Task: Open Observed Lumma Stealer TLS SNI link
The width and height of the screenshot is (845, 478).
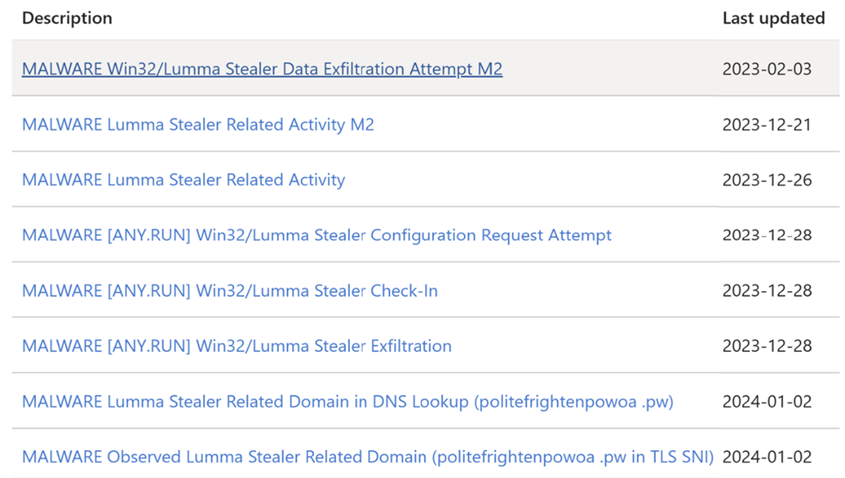Action: (367, 457)
